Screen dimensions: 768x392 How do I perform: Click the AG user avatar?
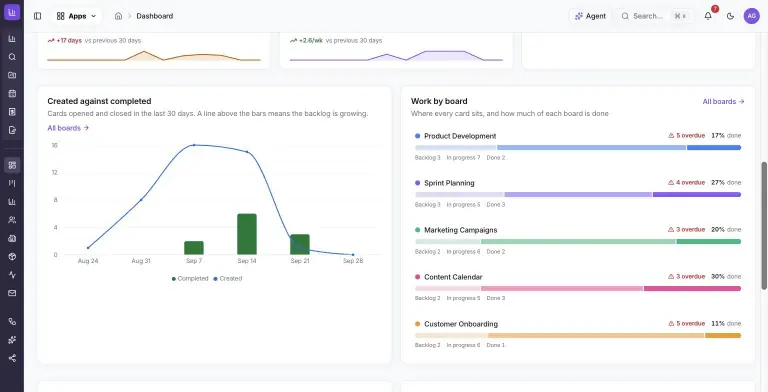click(751, 16)
